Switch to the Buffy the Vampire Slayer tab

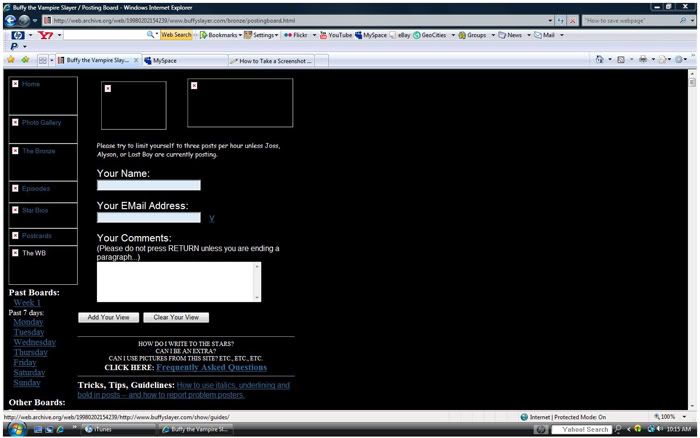[97, 60]
